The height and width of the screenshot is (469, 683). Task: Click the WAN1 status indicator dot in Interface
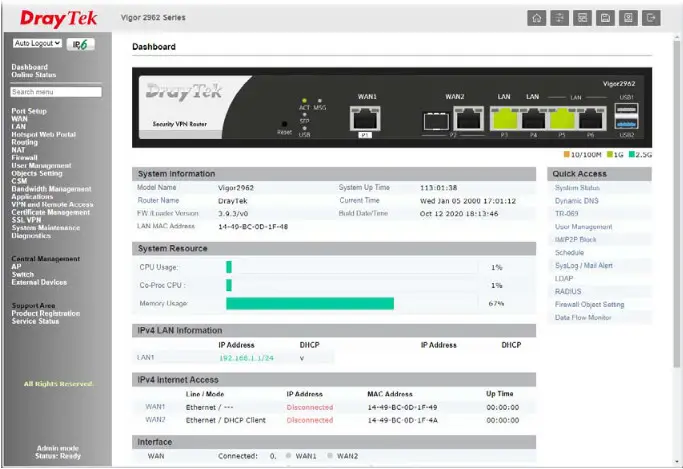(288, 456)
